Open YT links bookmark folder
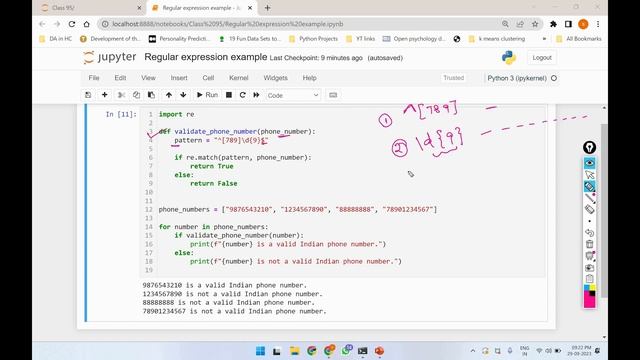The image size is (640, 360). tap(360, 39)
